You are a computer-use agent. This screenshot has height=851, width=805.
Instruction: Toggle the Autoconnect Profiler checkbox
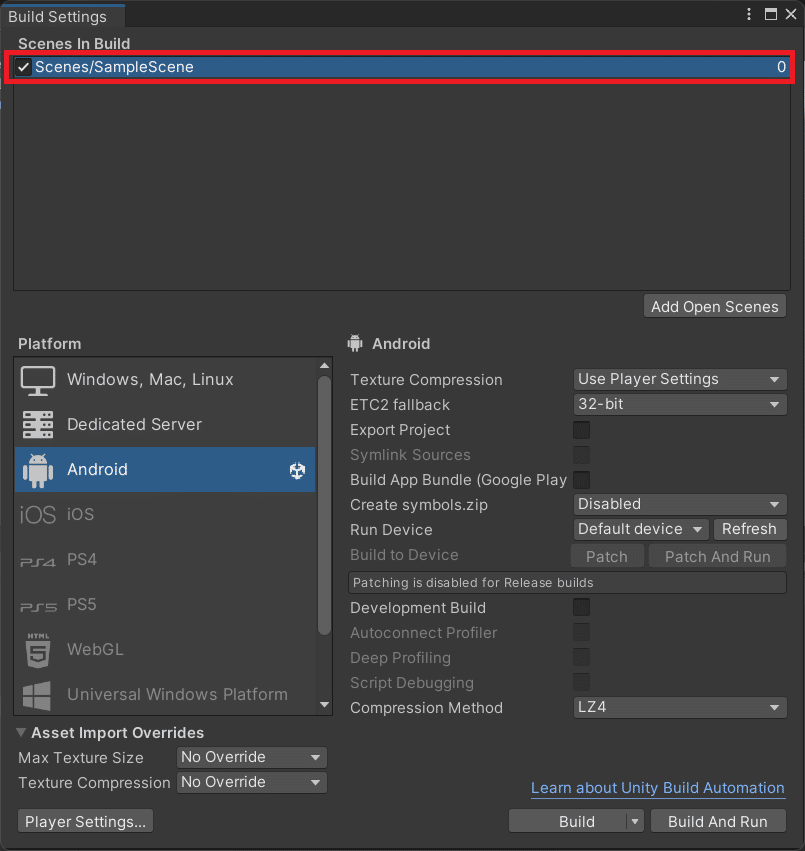tap(581, 632)
